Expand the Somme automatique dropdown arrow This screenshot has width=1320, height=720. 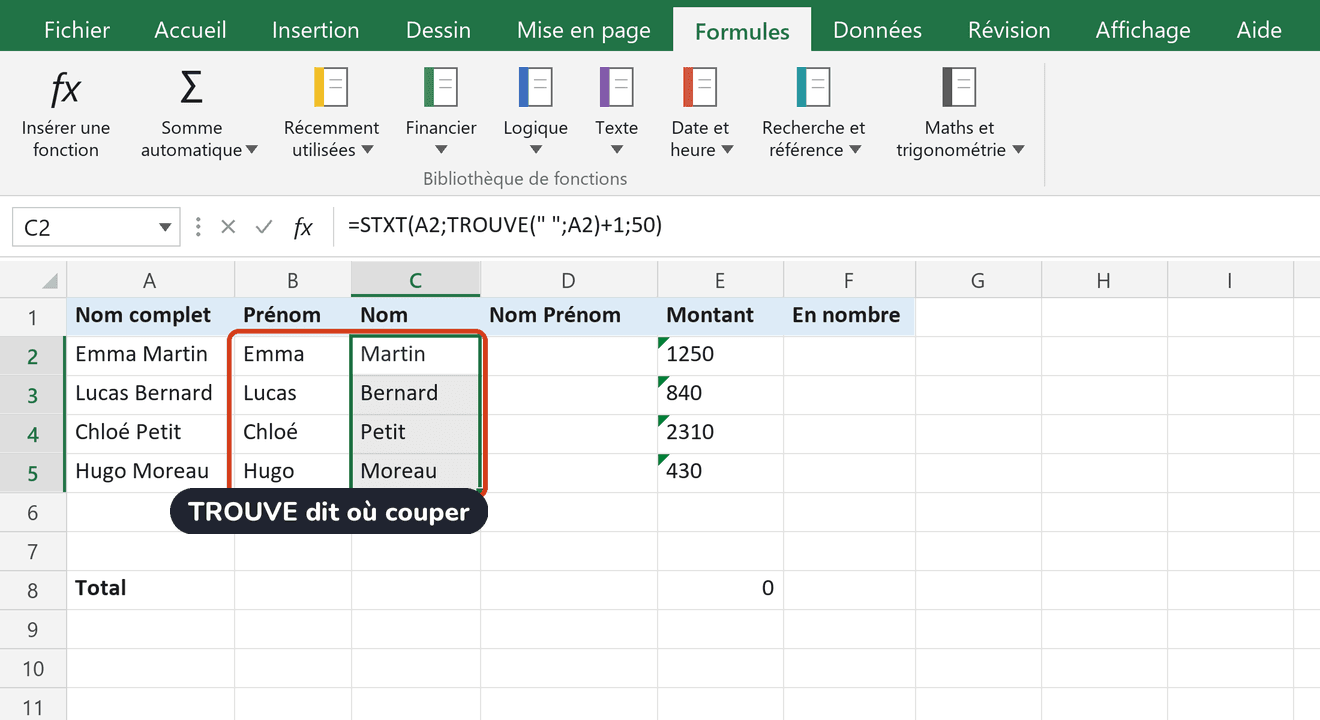[252, 150]
